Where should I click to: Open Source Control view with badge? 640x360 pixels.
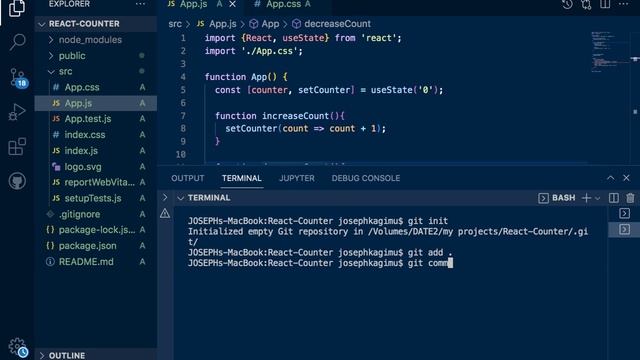tap(18, 78)
